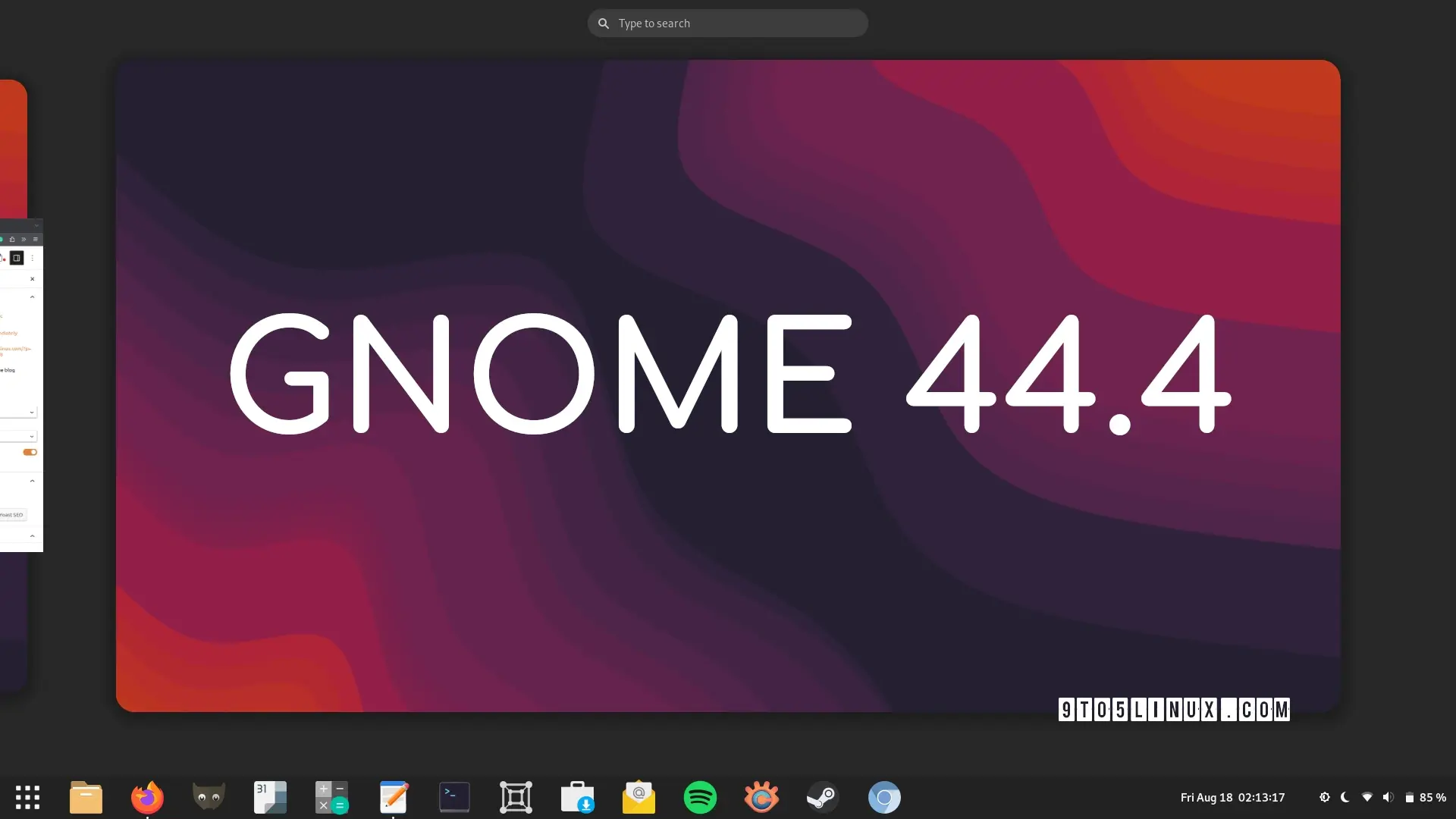The height and width of the screenshot is (819, 1456).
Task: Launch the Terminal from the dock
Action: coord(454,797)
